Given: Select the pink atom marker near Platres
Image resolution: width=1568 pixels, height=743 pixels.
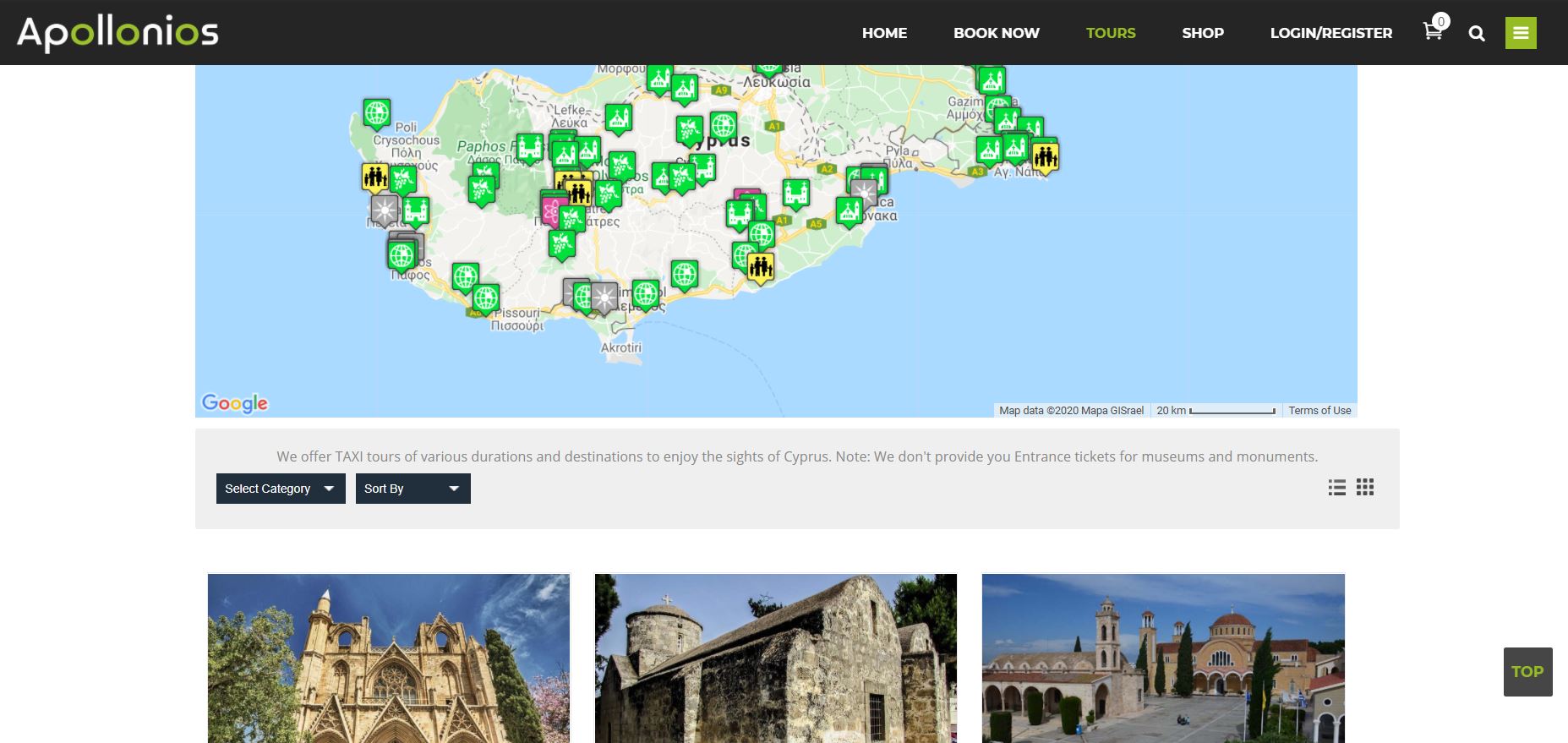Looking at the screenshot, I should tap(552, 210).
